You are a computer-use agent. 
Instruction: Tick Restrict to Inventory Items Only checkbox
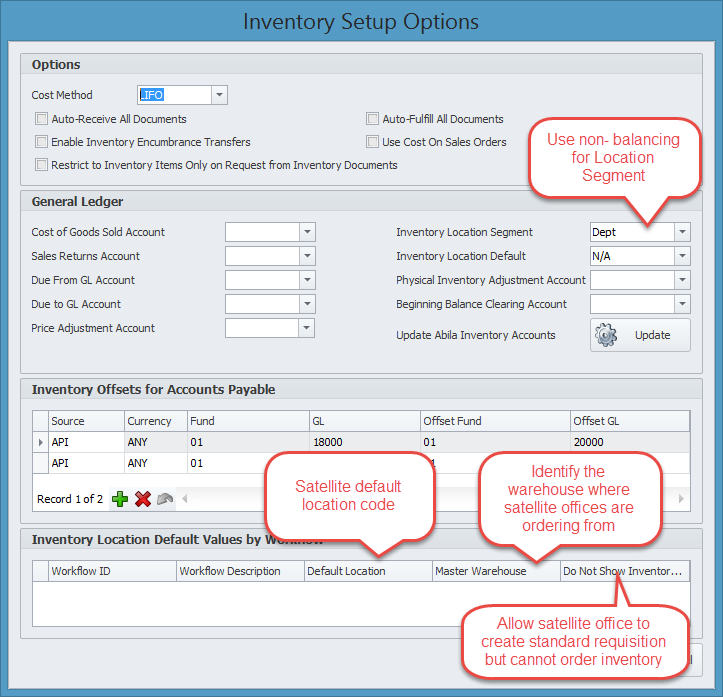[42, 165]
